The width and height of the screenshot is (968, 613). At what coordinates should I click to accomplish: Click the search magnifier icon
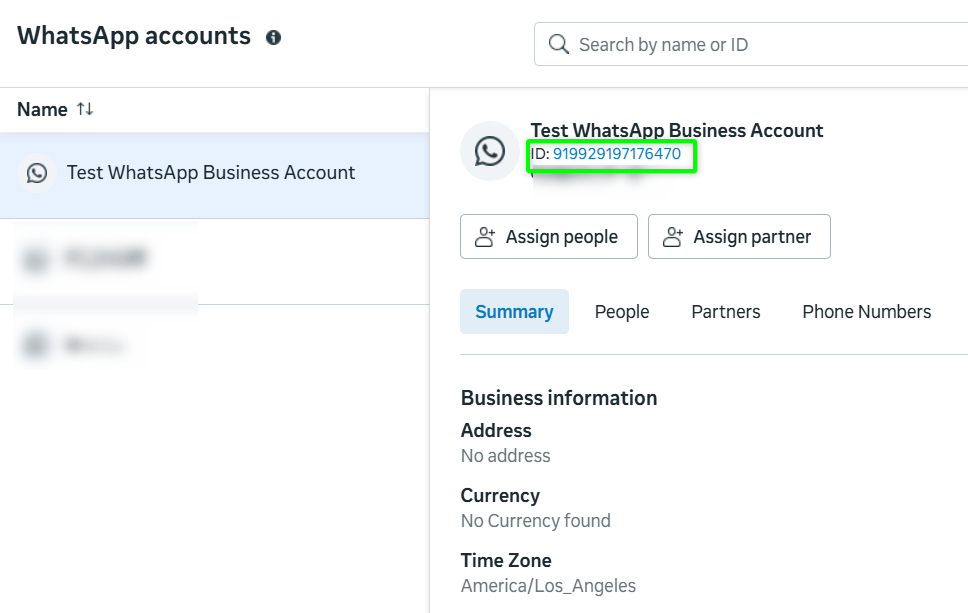558,45
